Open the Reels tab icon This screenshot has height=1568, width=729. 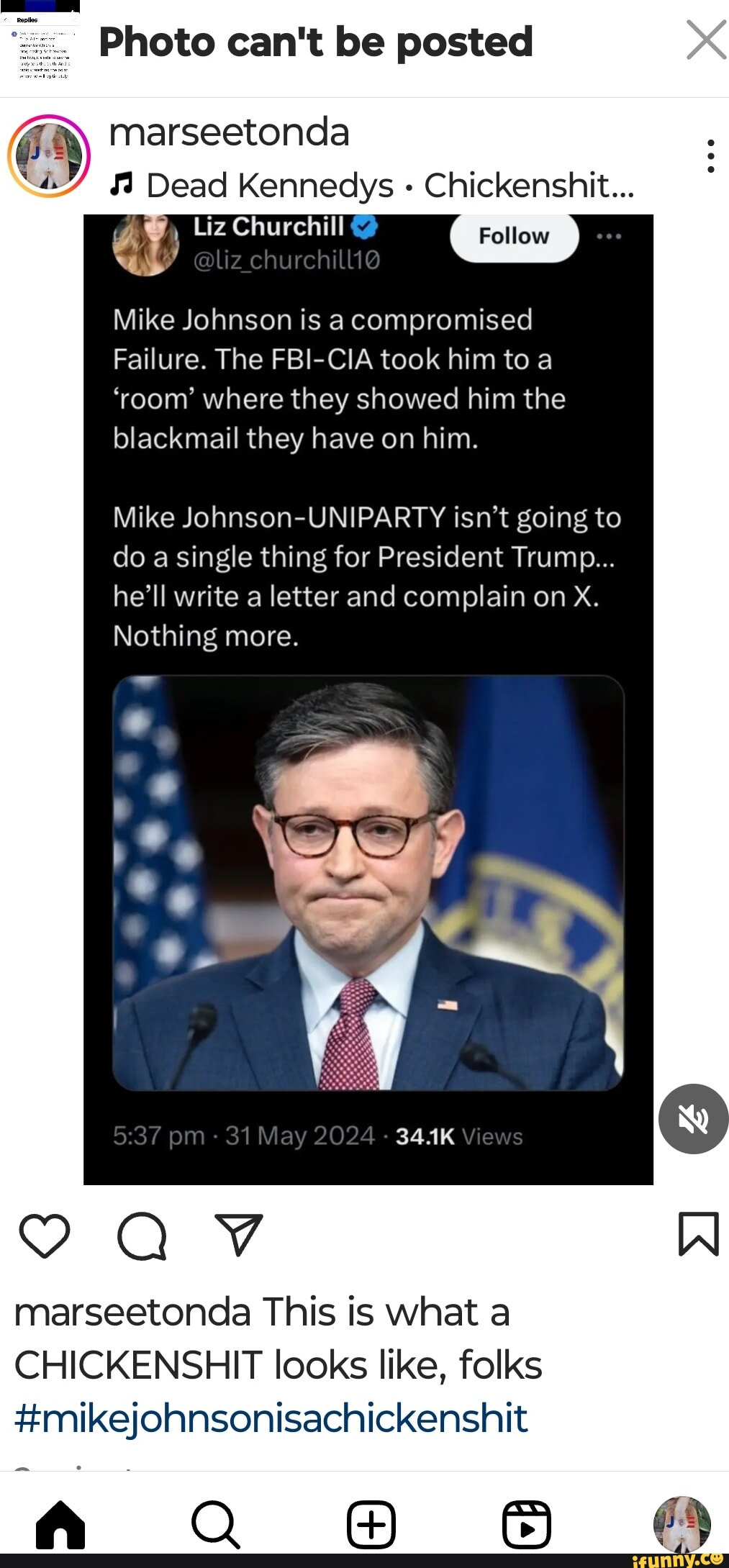(x=527, y=1524)
